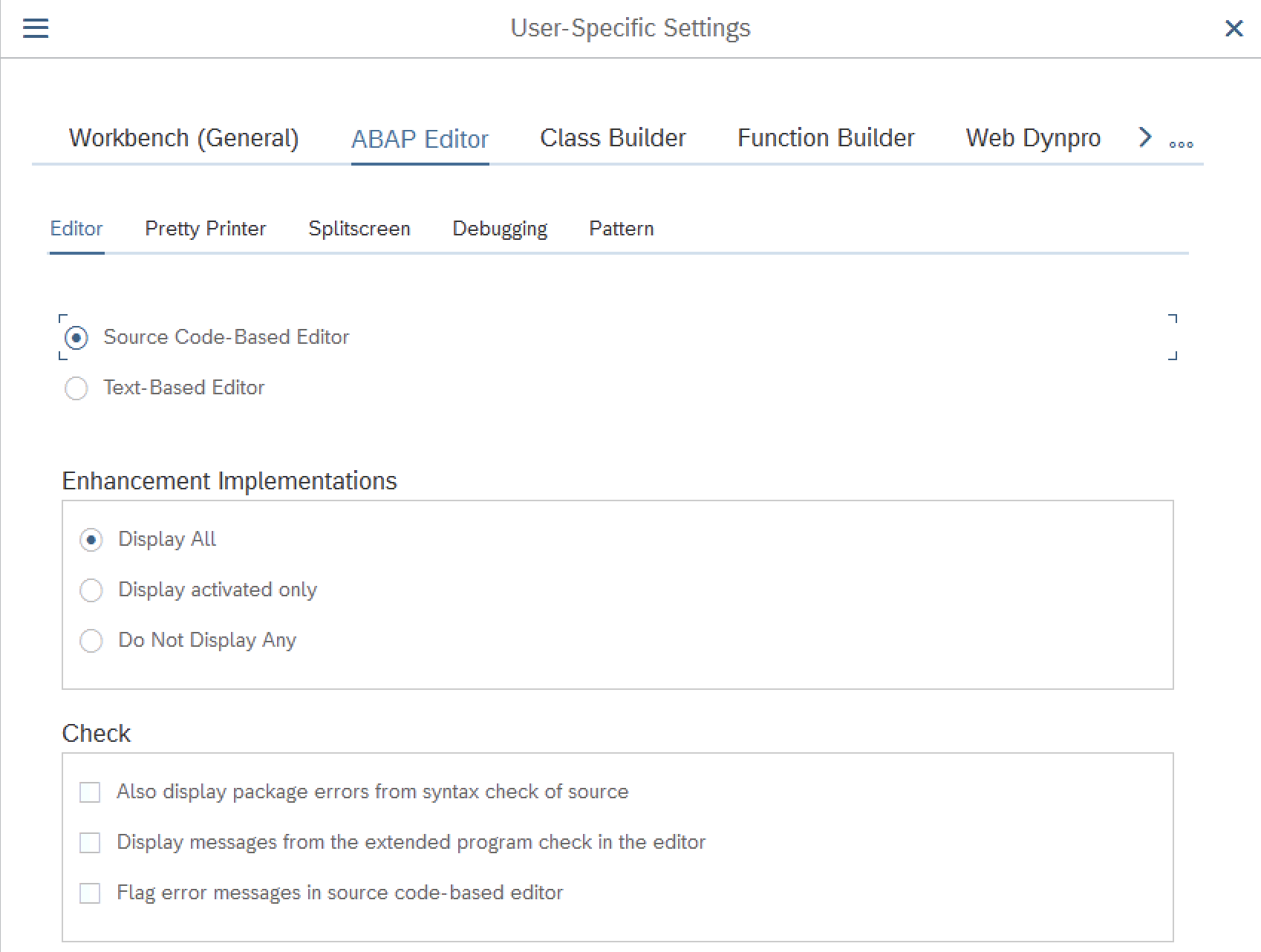Open the Pattern subtab
1261x952 pixels.
(x=622, y=229)
